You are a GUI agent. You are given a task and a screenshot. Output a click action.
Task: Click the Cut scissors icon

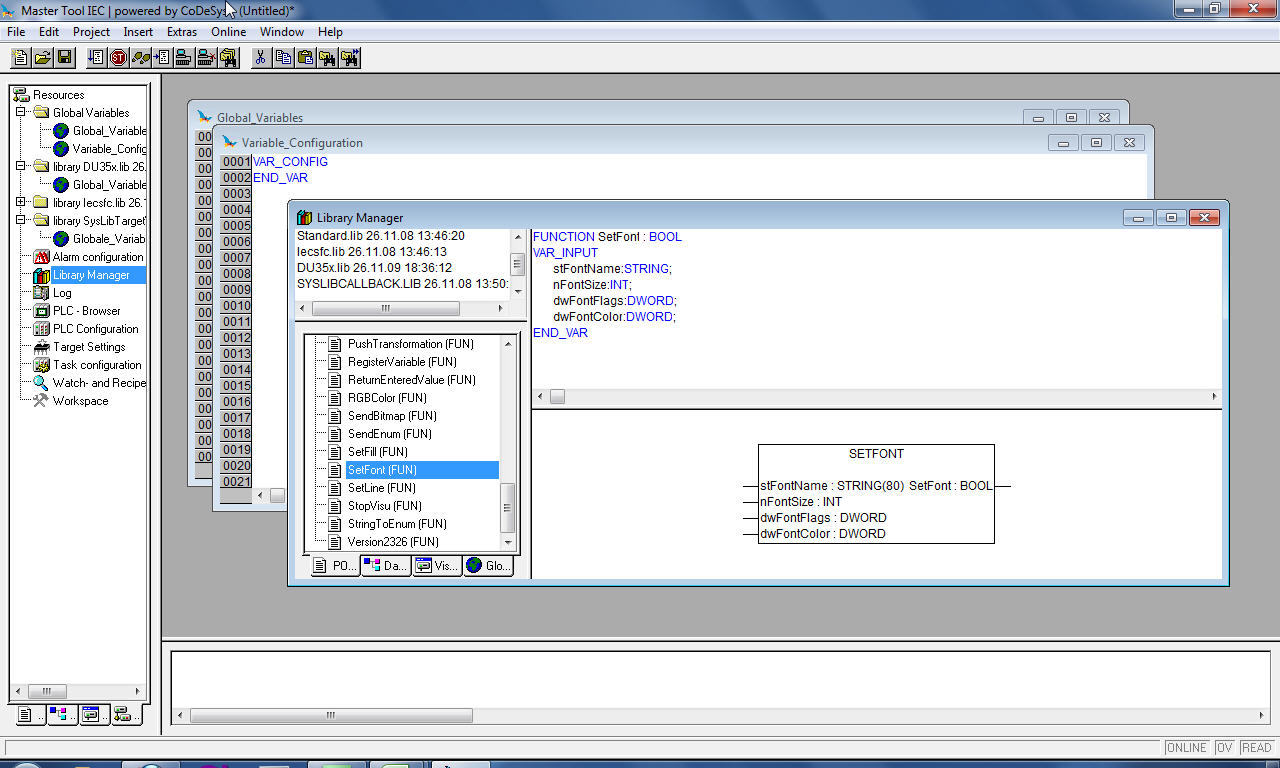(x=261, y=58)
